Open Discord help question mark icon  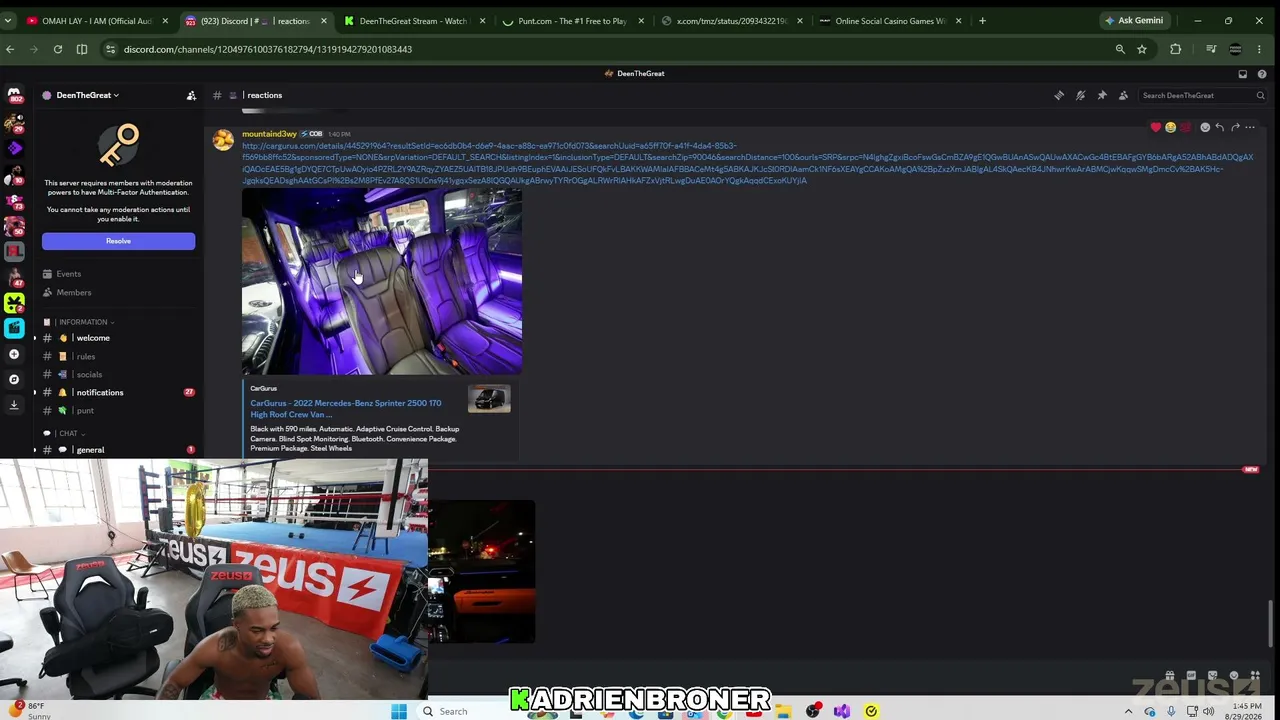click(x=1262, y=73)
